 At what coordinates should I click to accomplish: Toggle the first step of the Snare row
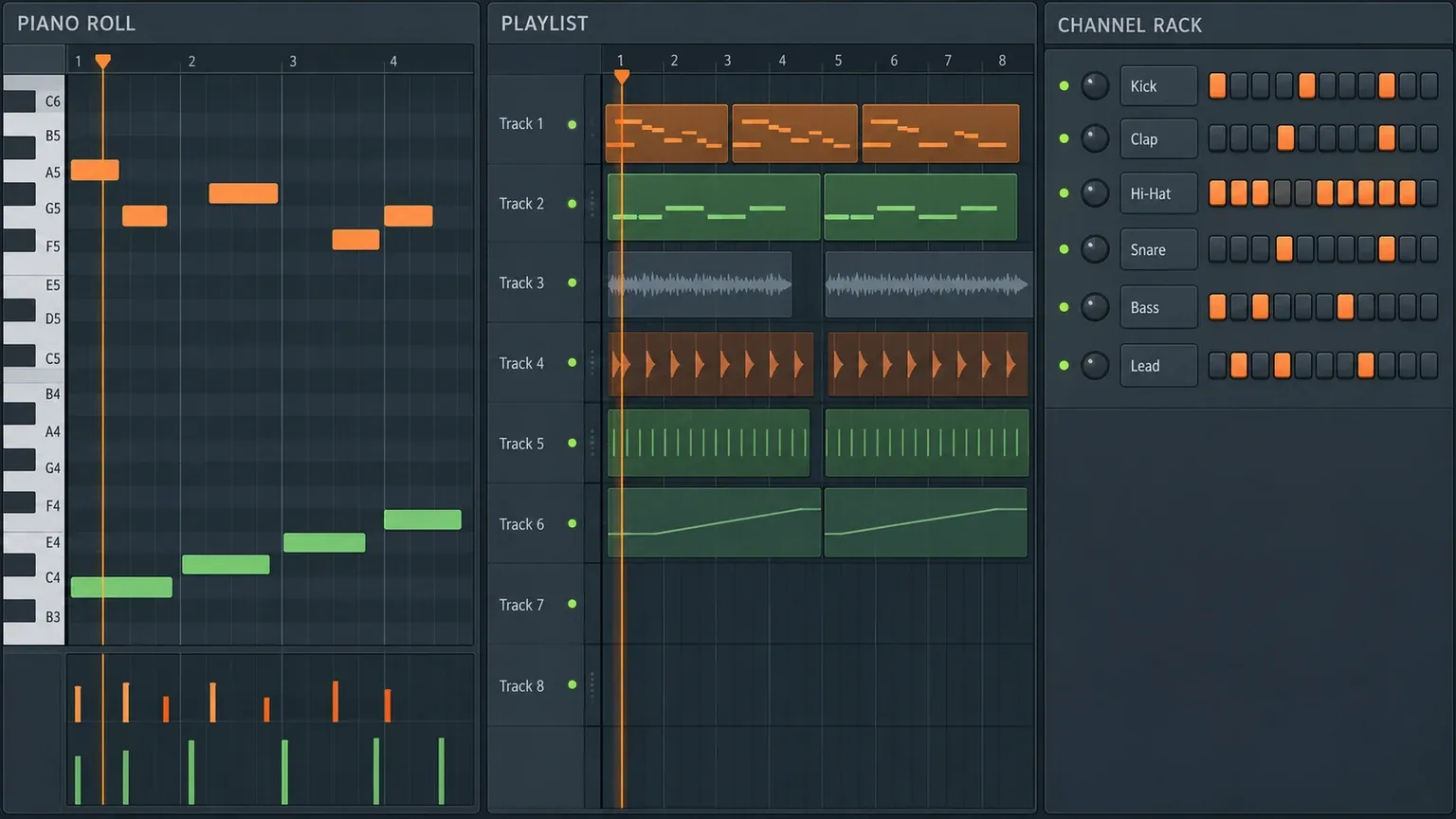tap(1218, 249)
